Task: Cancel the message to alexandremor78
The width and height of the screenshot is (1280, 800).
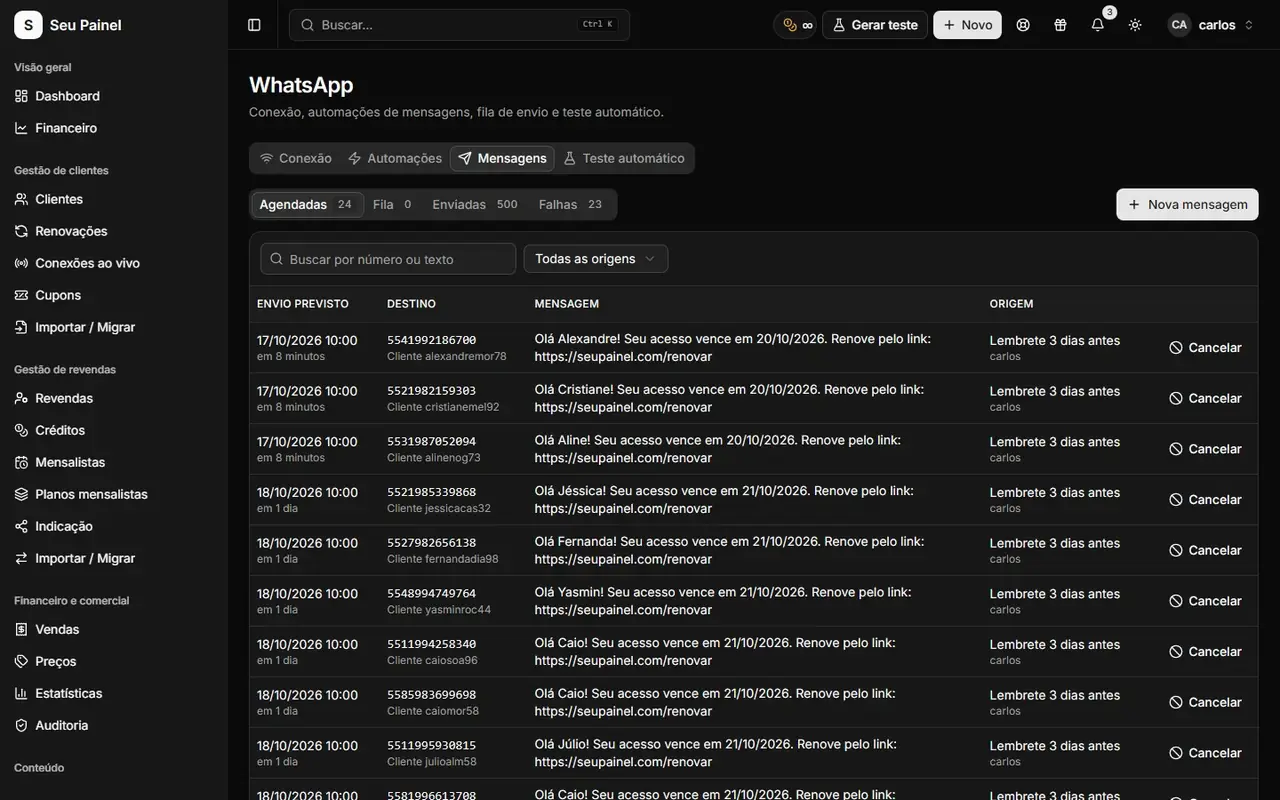Action: [x=1206, y=348]
